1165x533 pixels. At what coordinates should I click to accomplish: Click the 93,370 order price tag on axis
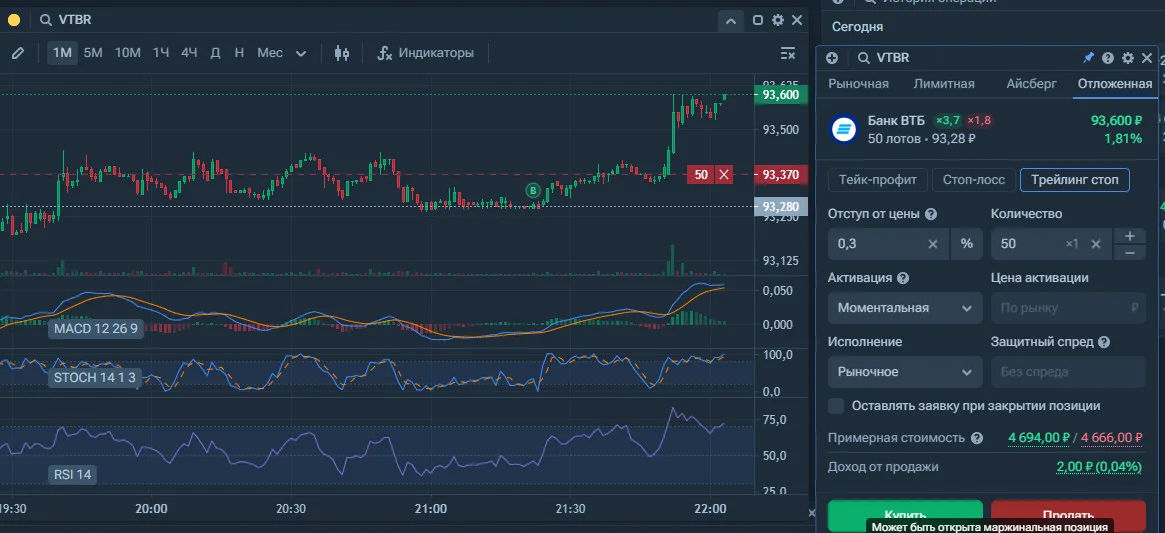780,175
